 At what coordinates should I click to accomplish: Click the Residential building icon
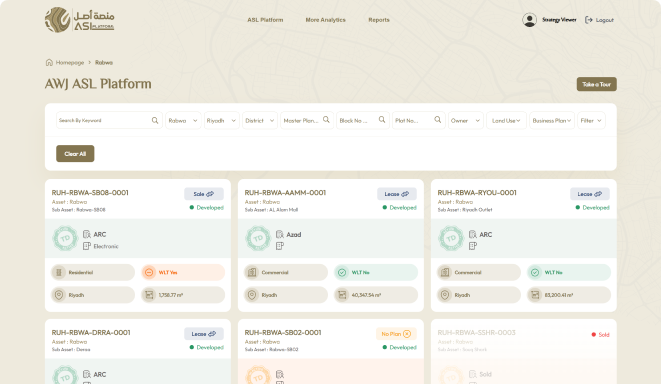pos(59,272)
